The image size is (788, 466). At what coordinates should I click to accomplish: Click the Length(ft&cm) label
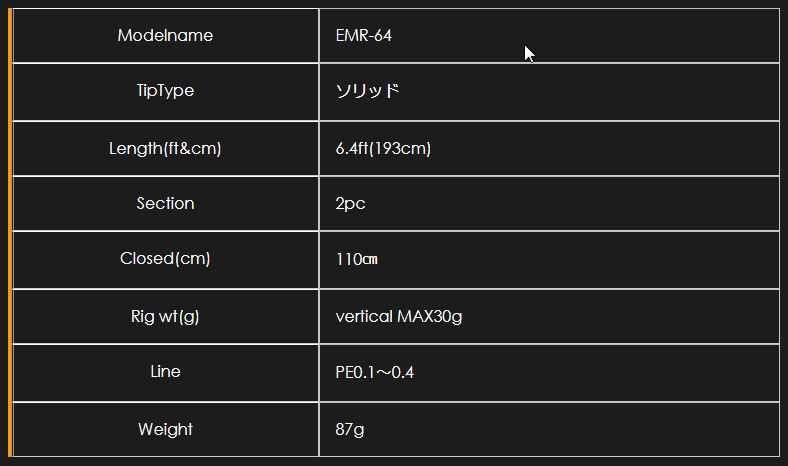point(165,148)
